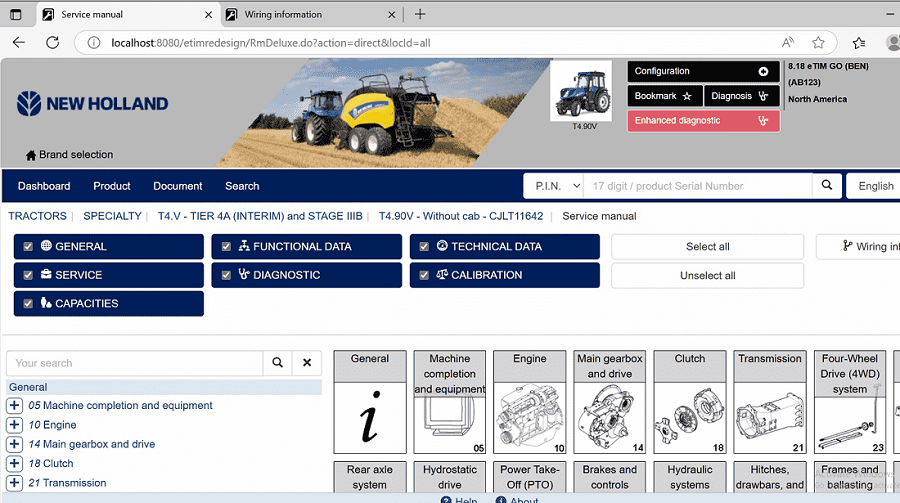This screenshot has height=503, width=900.
Task: Click the Enhanced diagnostic button
Action: [x=703, y=121]
